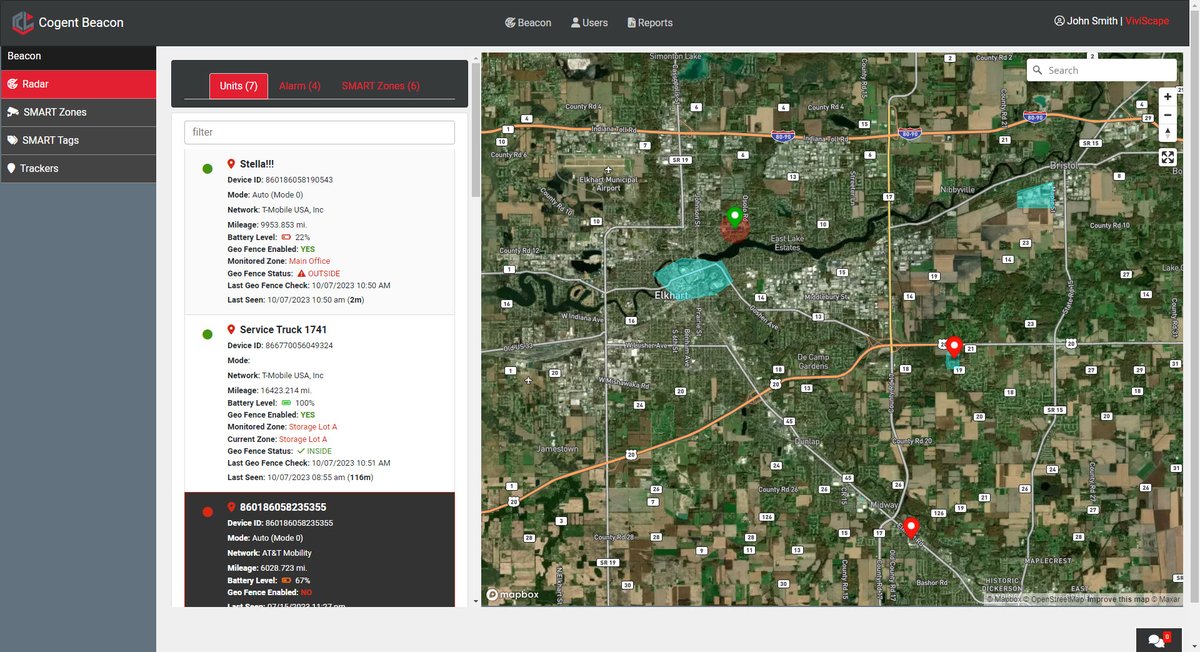Image resolution: width=1200 pixels, height=652 pixels.
Task: Click green status dot of Service Truck 1741
Action: (x=207, y=334)
